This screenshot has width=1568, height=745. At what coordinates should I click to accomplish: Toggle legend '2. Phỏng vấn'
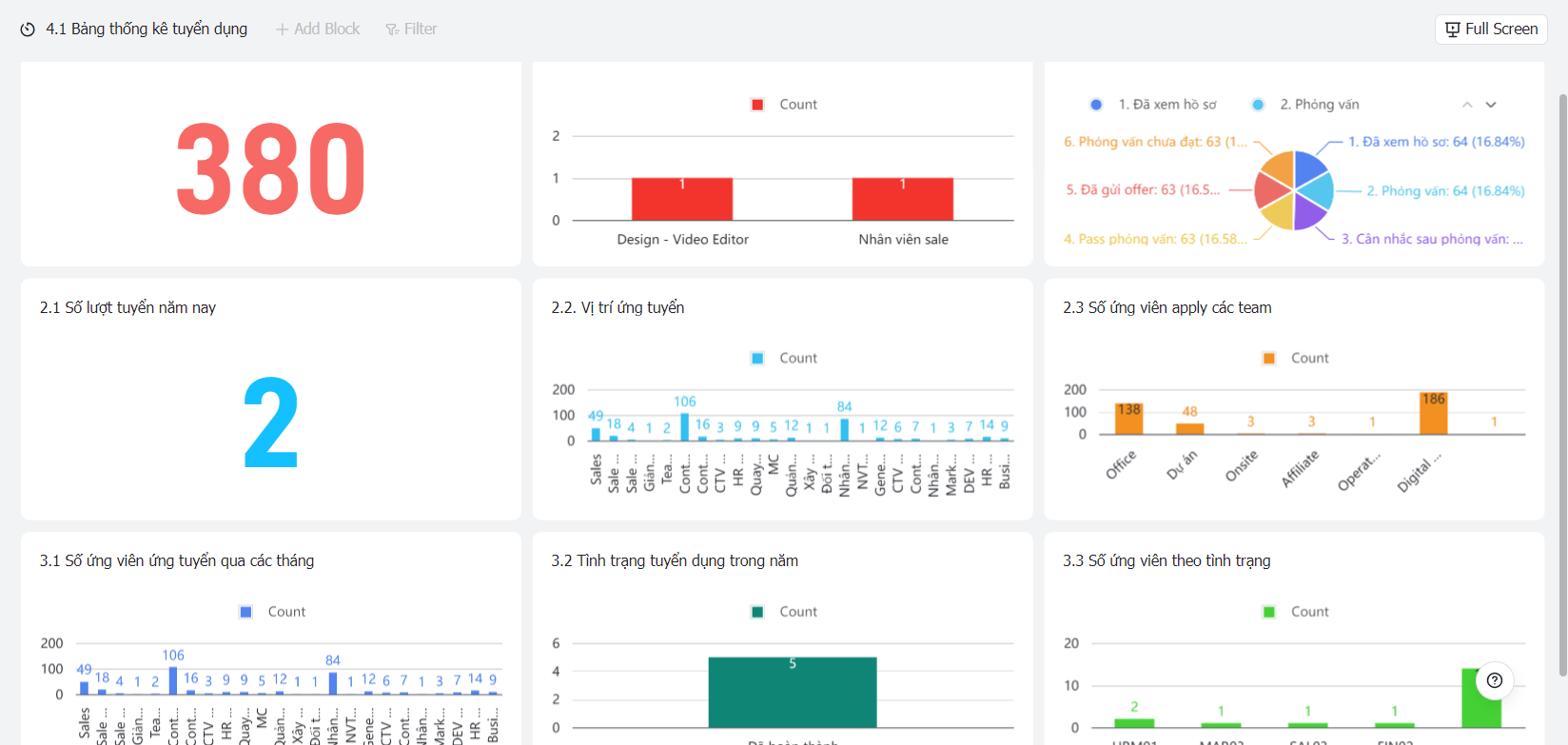1305,105
